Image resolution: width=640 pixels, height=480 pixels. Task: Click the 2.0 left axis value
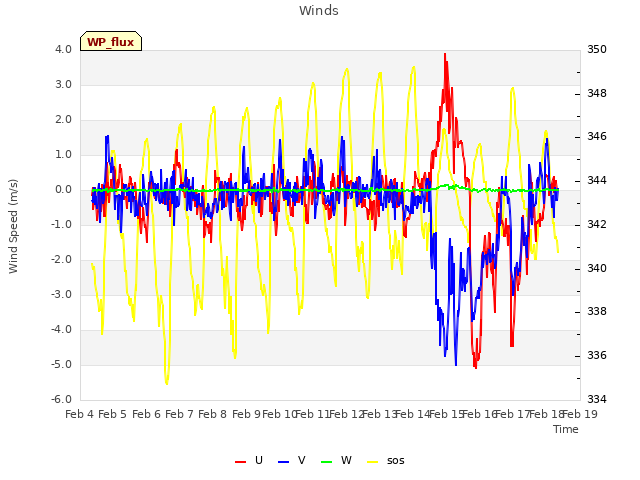coord(63,120)
